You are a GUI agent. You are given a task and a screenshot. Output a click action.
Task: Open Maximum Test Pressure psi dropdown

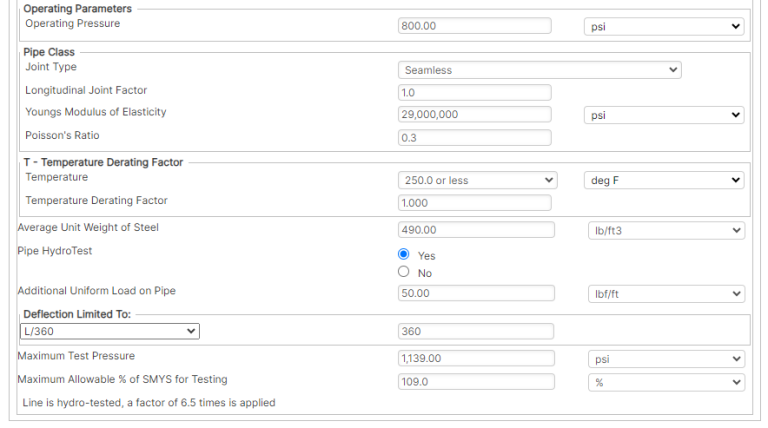click(x=665, y=358)
